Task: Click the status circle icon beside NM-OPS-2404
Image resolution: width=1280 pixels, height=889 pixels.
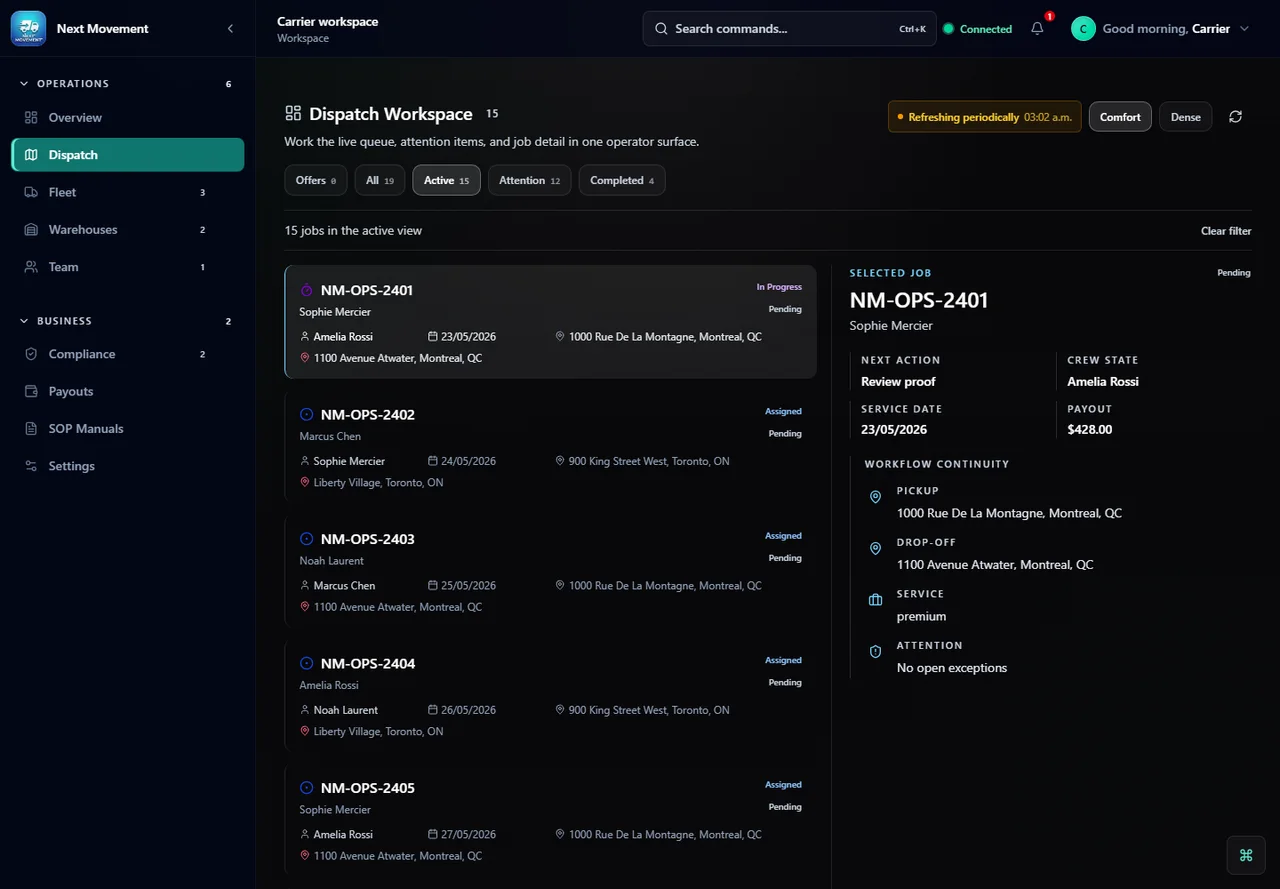Action: [307, 663]
